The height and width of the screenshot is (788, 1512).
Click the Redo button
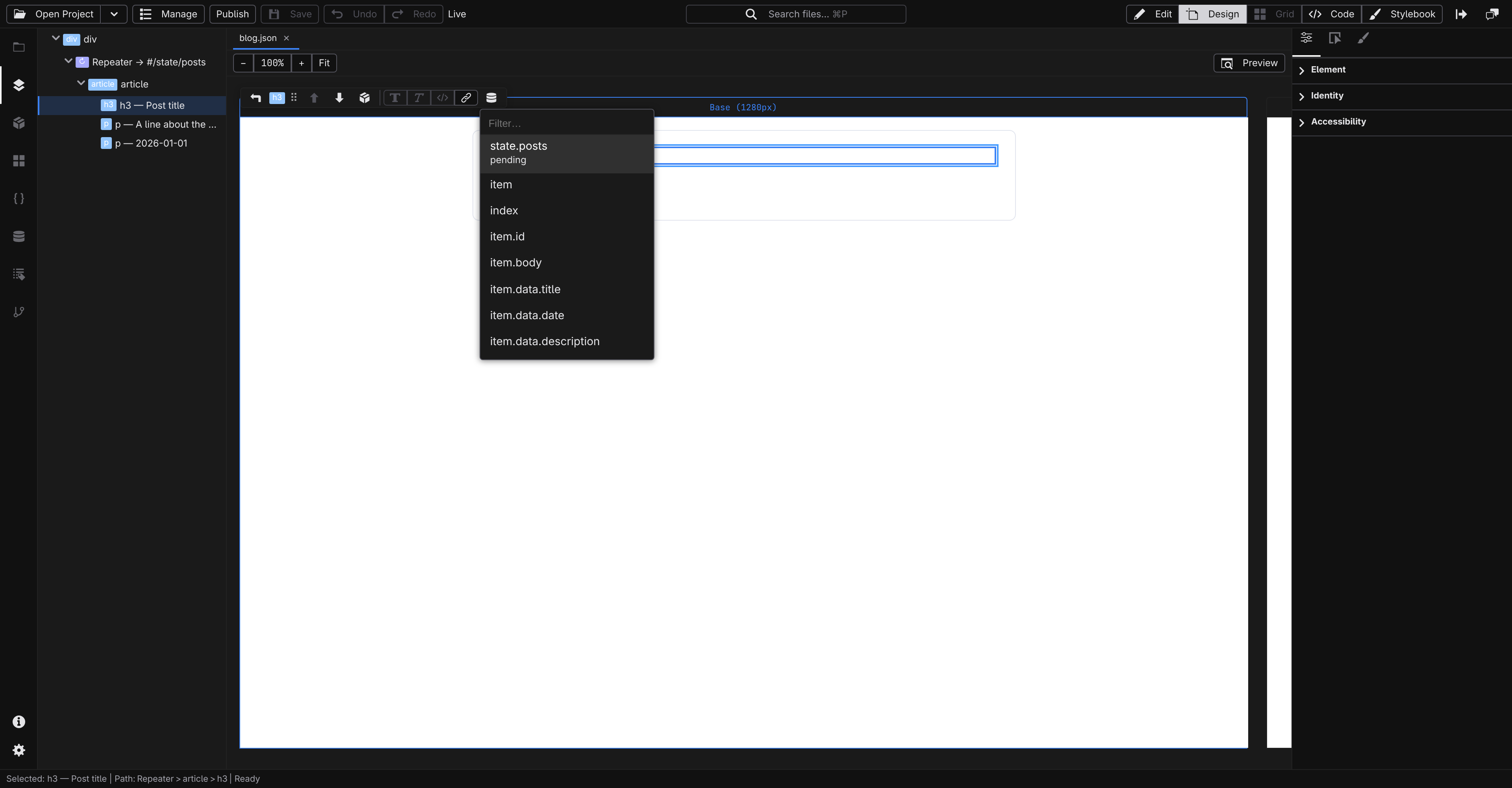pyautogui.click(x=414, y=14)
